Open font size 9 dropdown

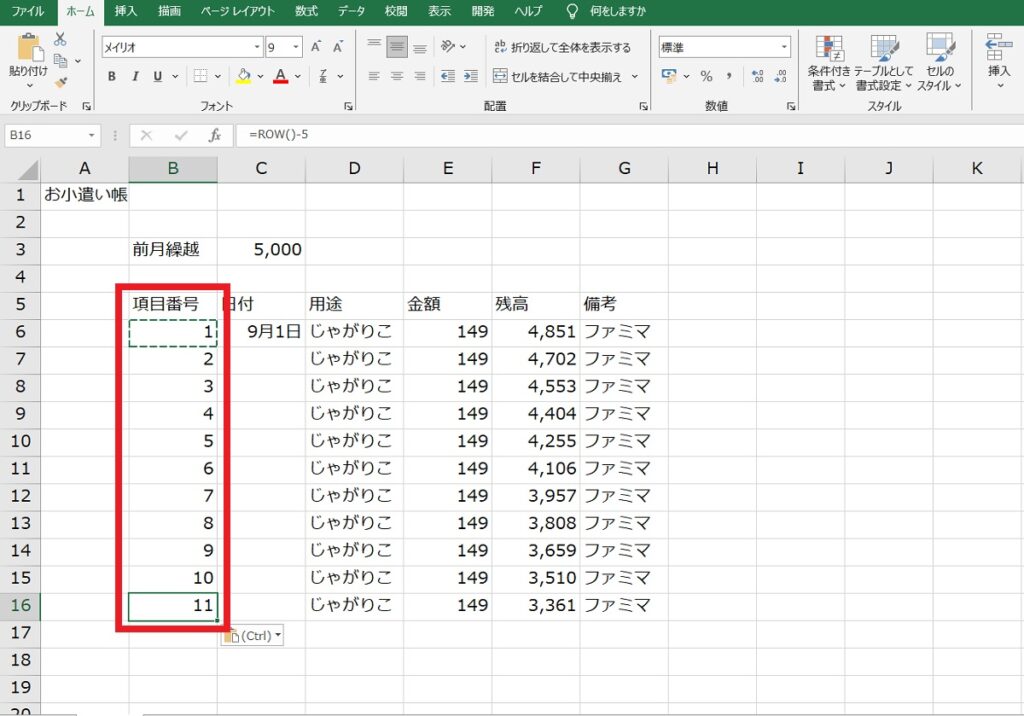pos(295,47)
